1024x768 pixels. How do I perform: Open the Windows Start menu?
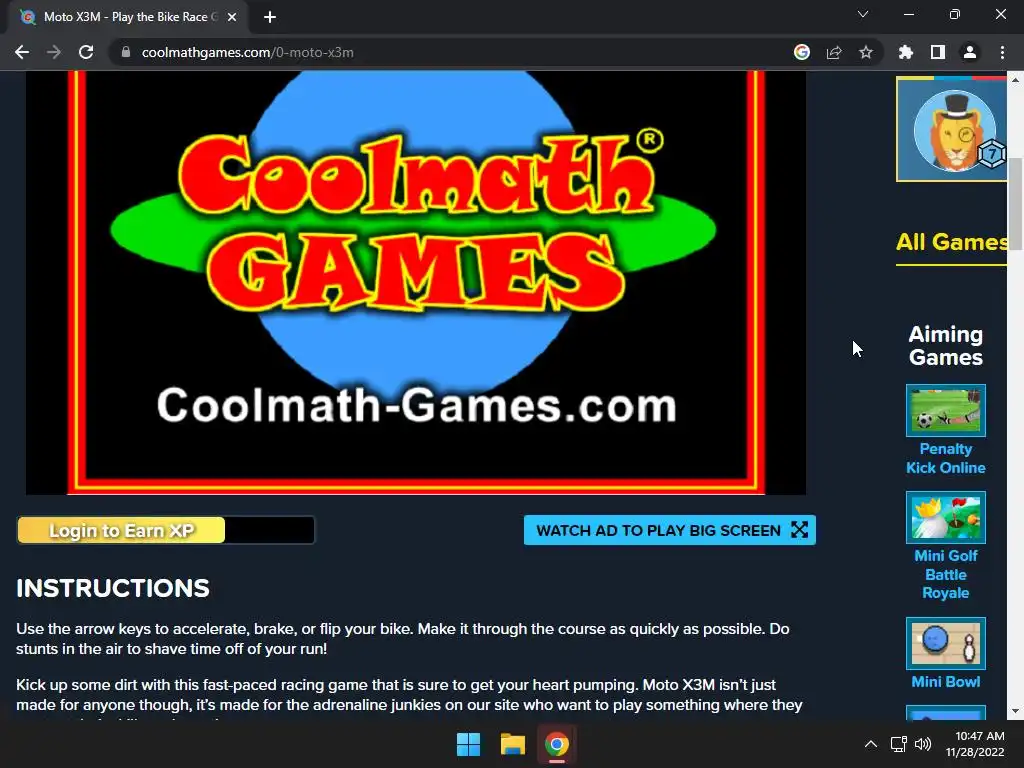pyautogui.click(x=468, y=744)
